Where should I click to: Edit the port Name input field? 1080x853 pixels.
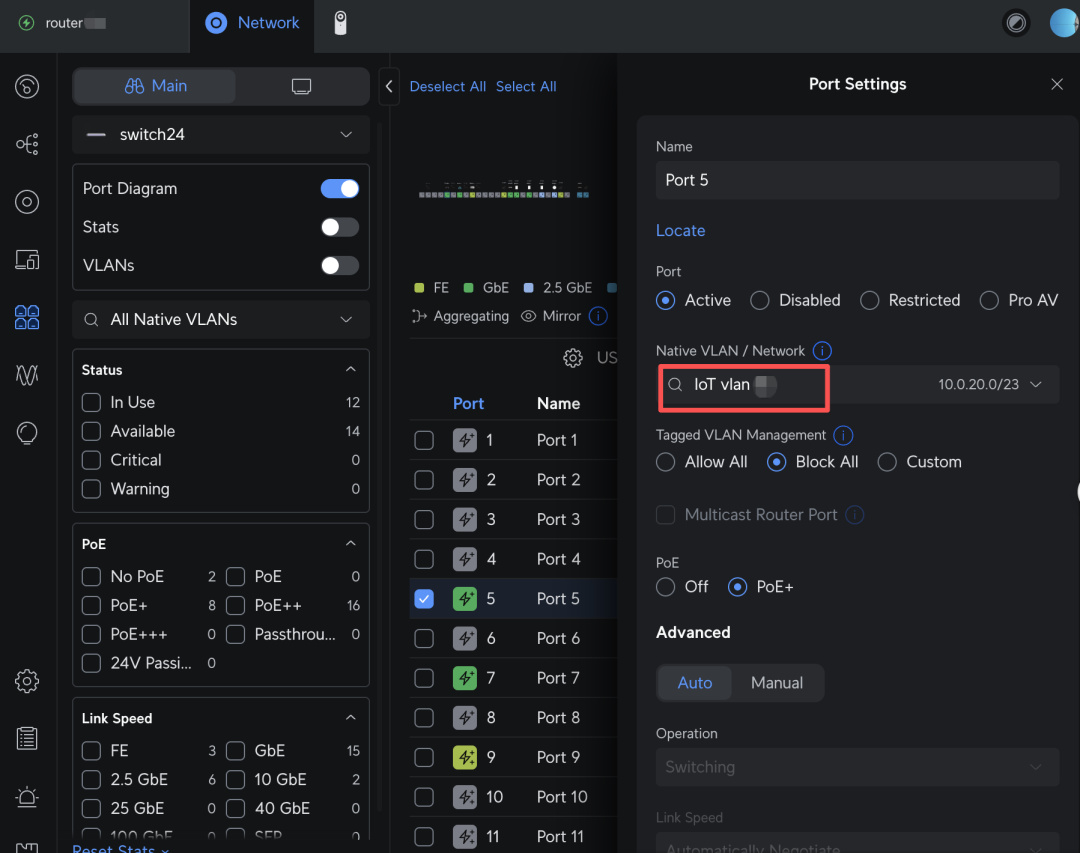point(857,181)
